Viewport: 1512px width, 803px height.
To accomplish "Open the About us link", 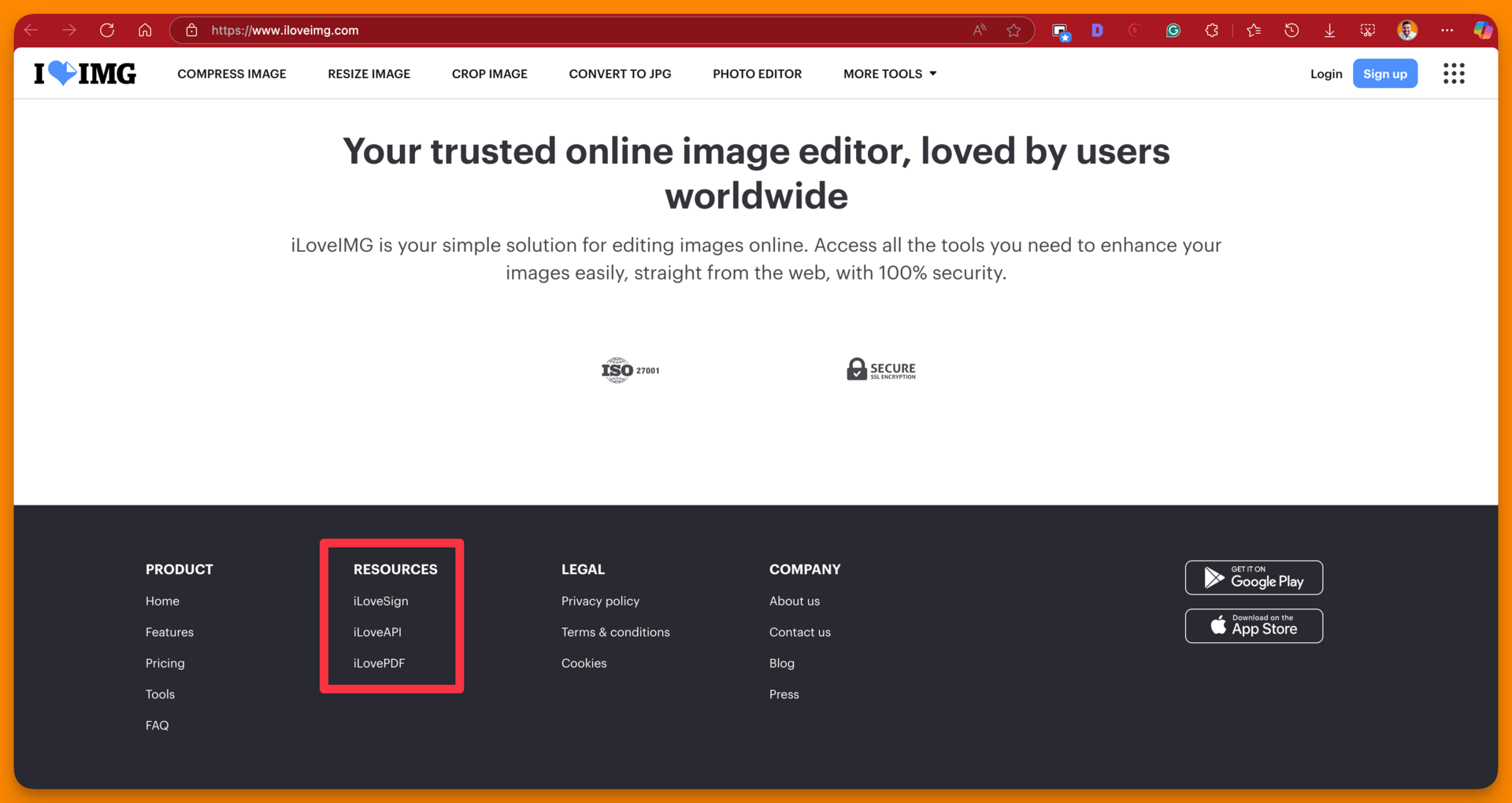I will point(794,601).
